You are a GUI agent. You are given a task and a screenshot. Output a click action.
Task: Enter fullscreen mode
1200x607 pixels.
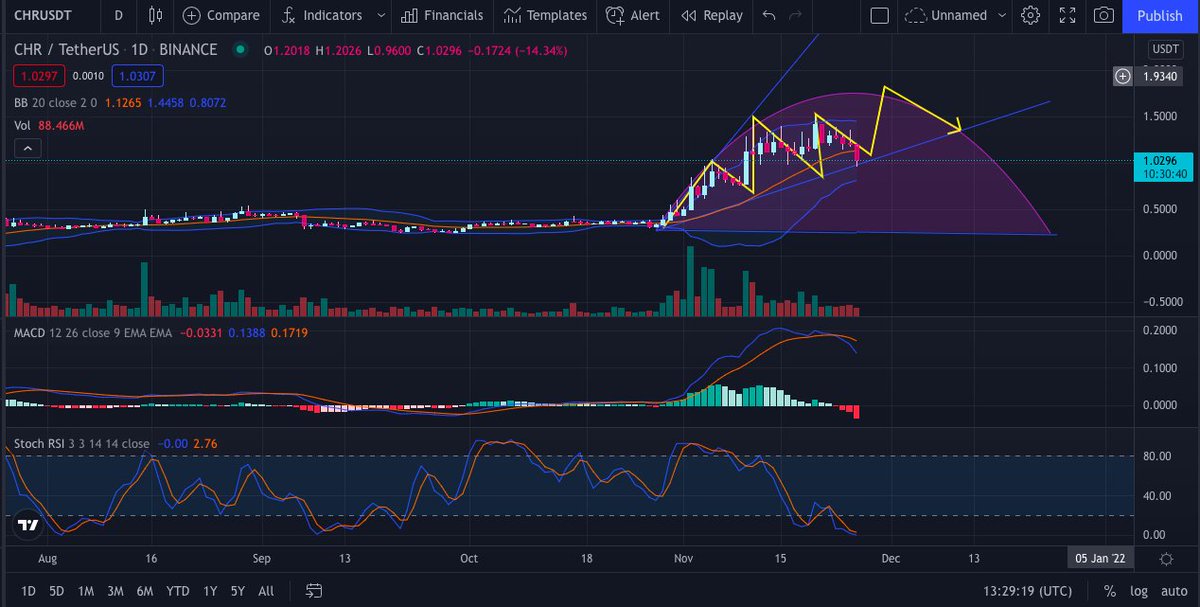click(x=1068, y=15)
